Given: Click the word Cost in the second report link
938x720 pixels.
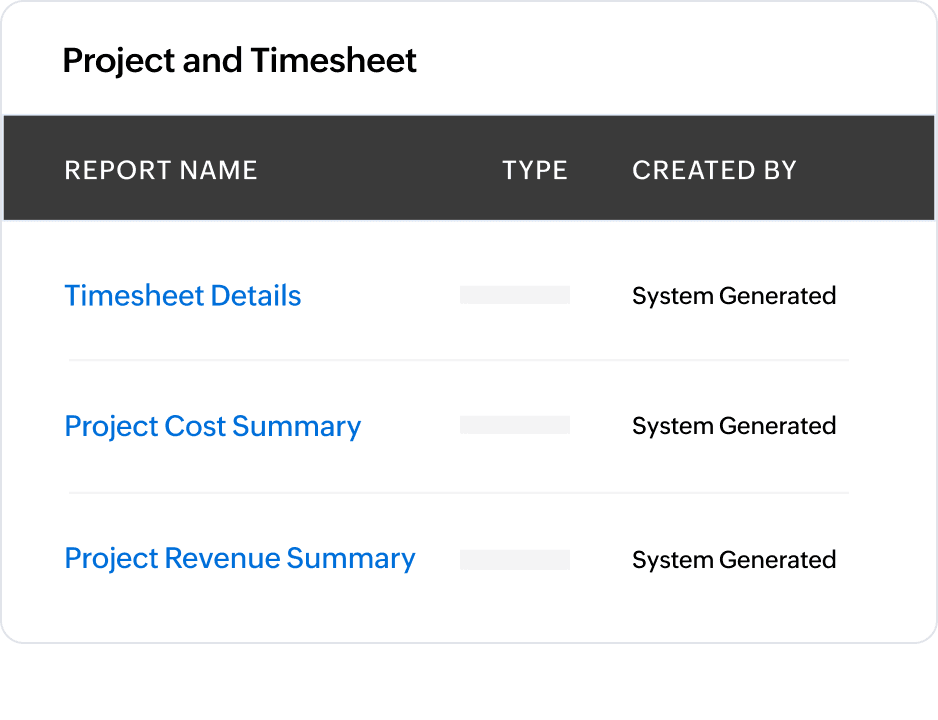Looking at the screenshot, I should point(196,426).
